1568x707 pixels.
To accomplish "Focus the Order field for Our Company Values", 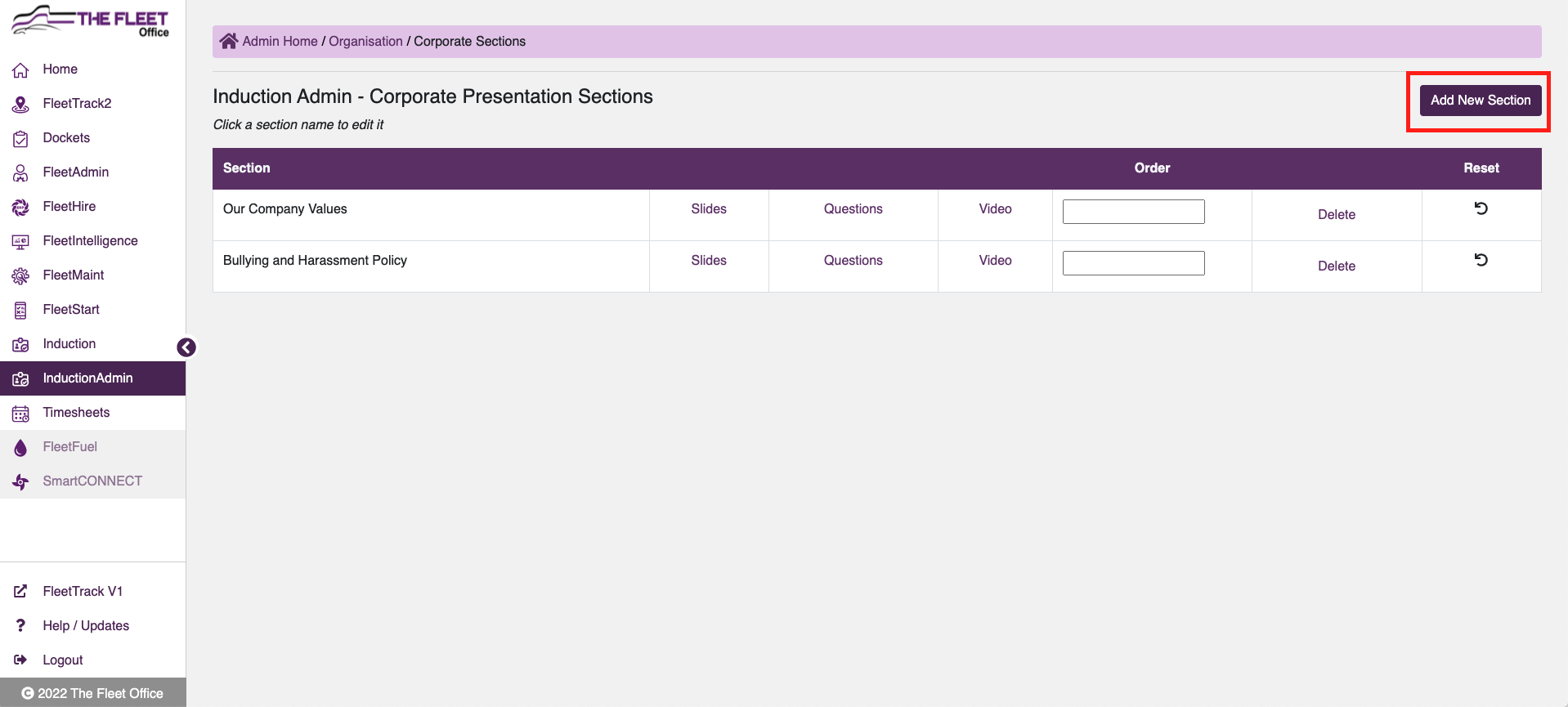I will pos(1133,212).
